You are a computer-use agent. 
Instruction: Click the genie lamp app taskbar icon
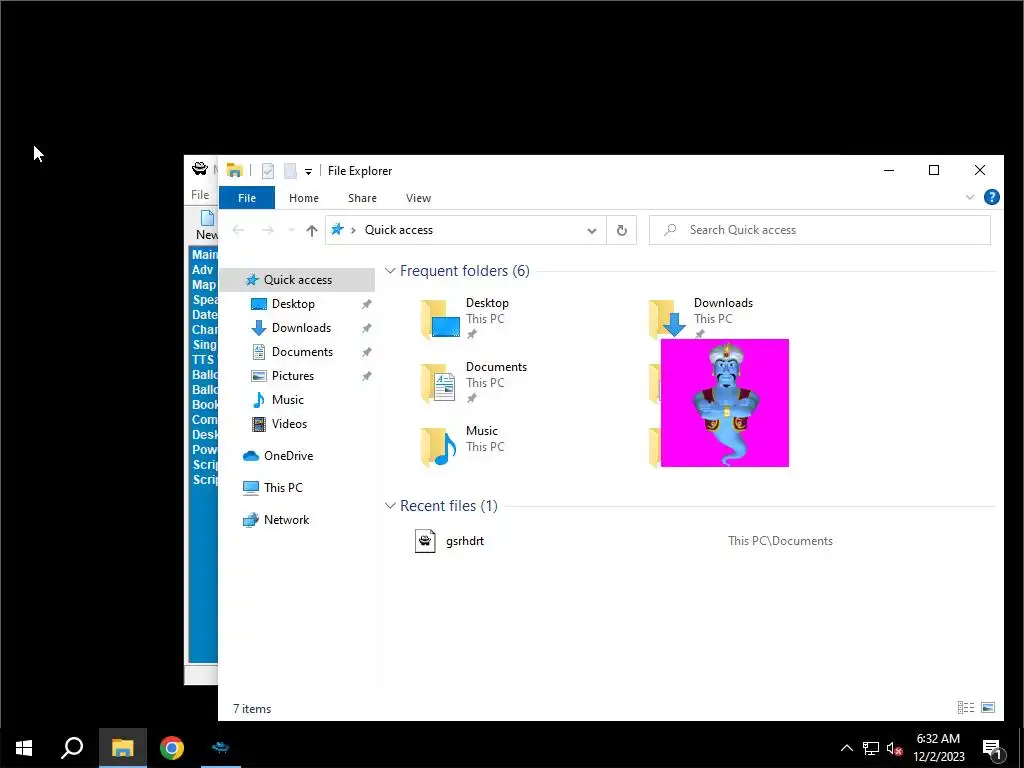pyautogui.click(x=221, y=748)
